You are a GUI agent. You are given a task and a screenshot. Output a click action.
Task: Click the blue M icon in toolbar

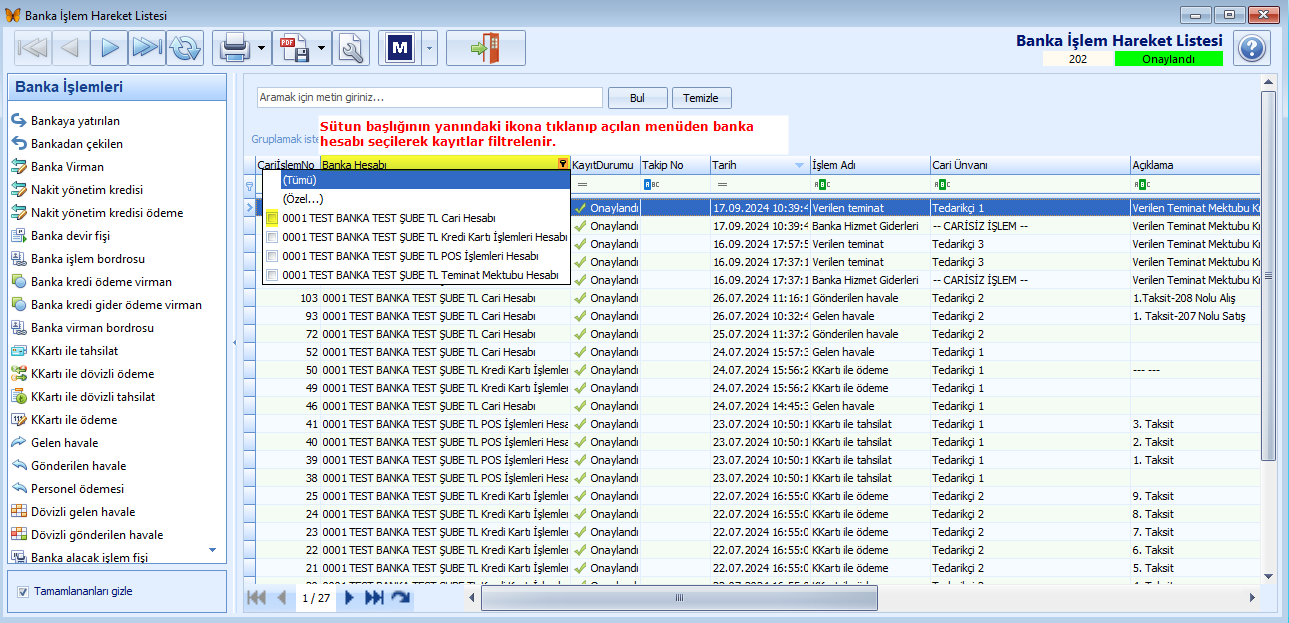(x=400, y=47)
